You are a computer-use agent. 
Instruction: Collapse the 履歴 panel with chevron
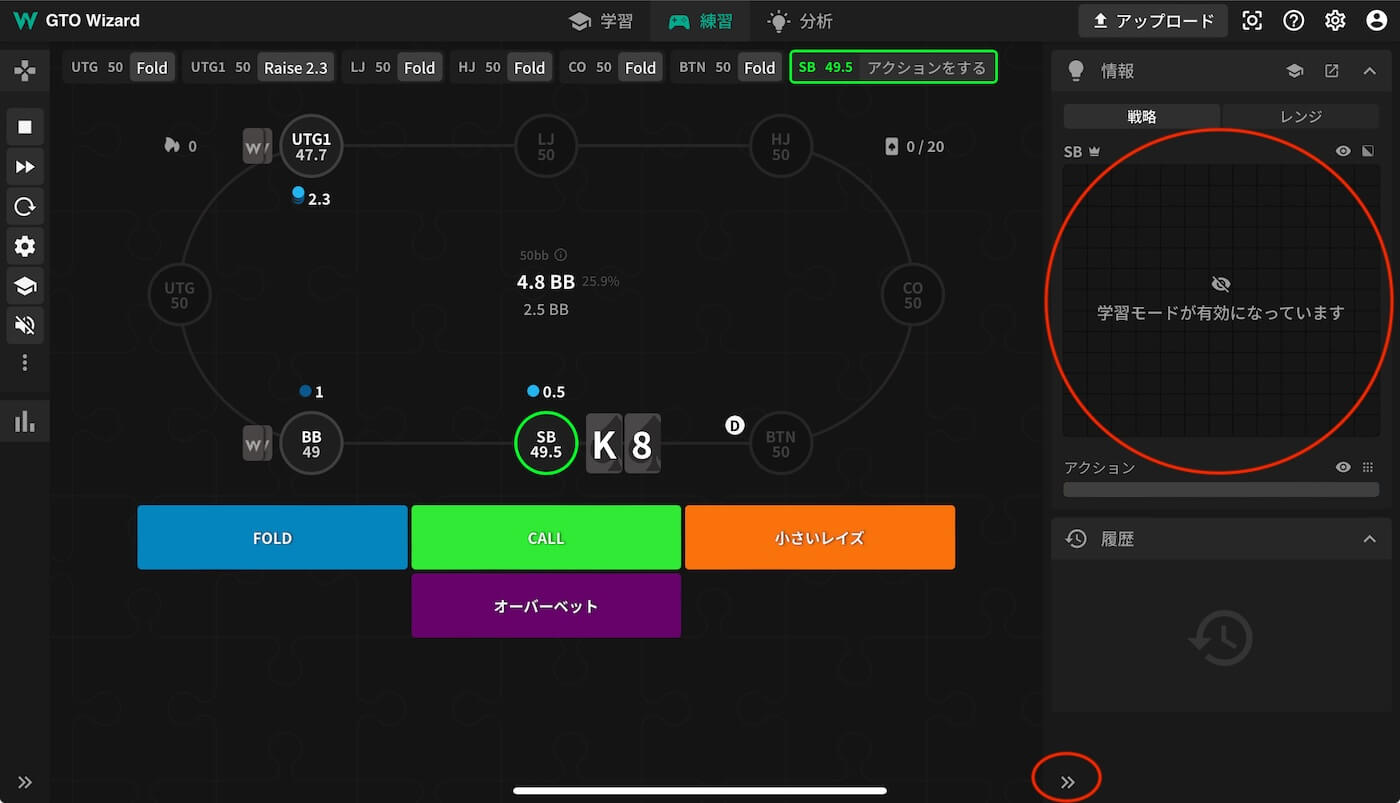pos(1369,539)
